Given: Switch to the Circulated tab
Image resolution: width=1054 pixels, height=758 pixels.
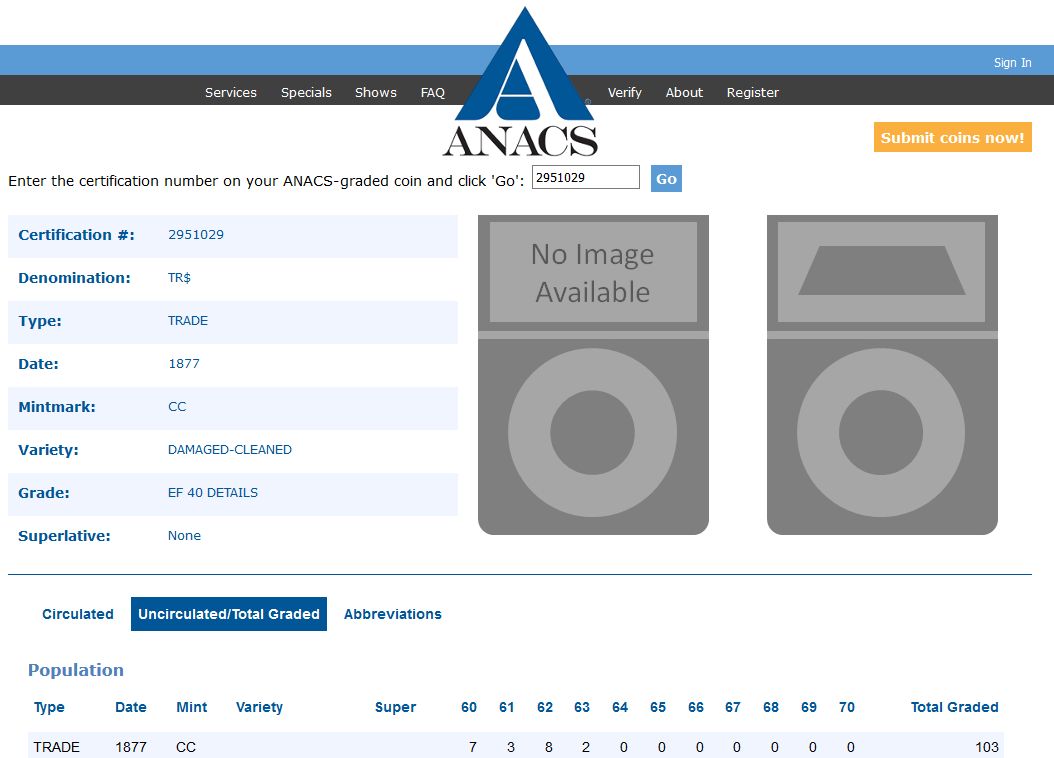Looking at the screenshot, I should click(78, 614).
